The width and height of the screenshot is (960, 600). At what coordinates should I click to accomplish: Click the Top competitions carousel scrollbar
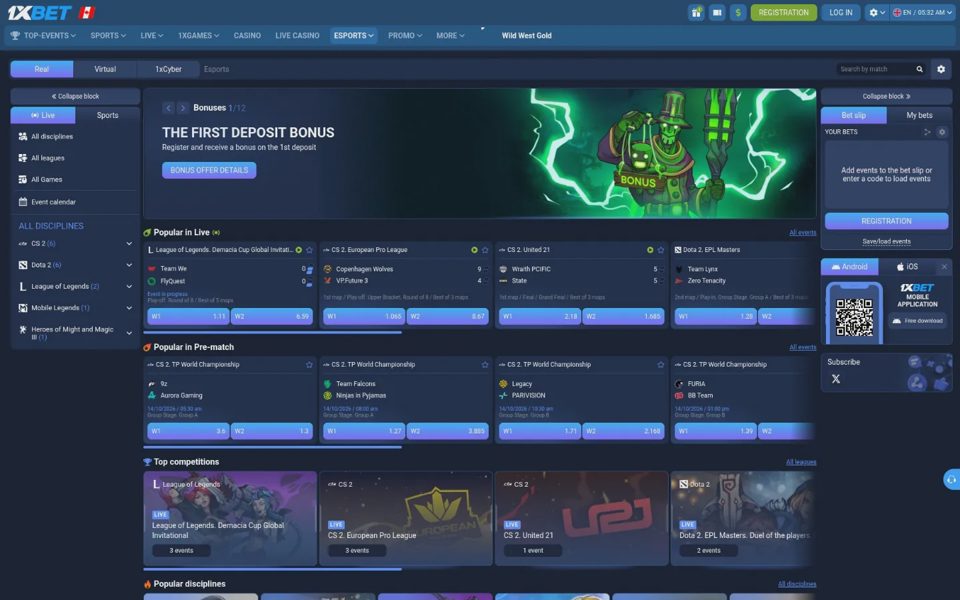pyautogui.click(x=272, y=569)
